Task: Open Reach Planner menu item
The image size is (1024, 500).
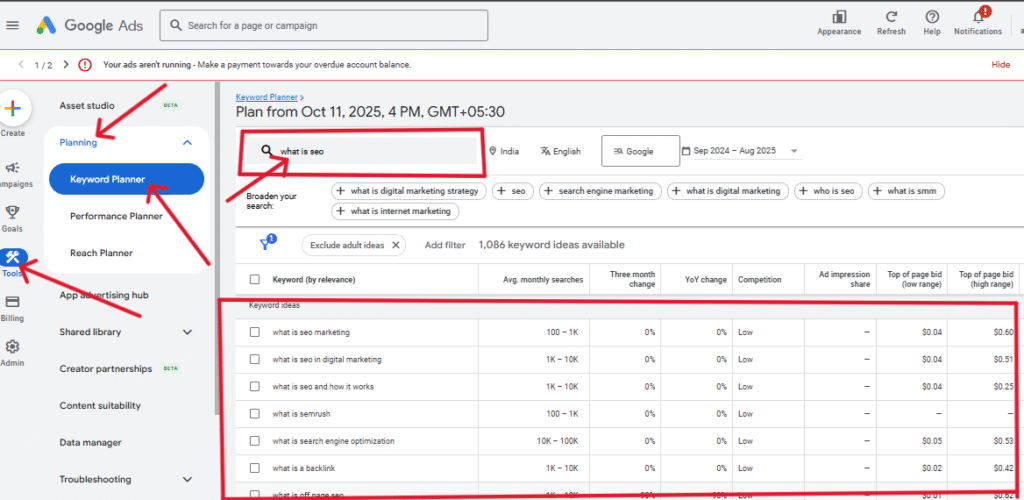Action: coord(101,253)
